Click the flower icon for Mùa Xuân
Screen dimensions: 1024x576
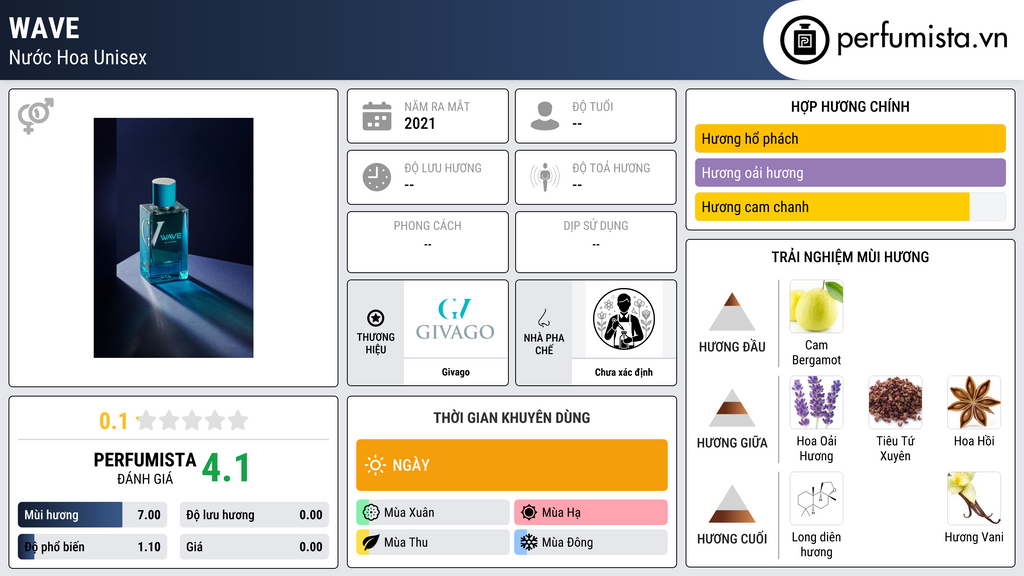click(371, 512)
